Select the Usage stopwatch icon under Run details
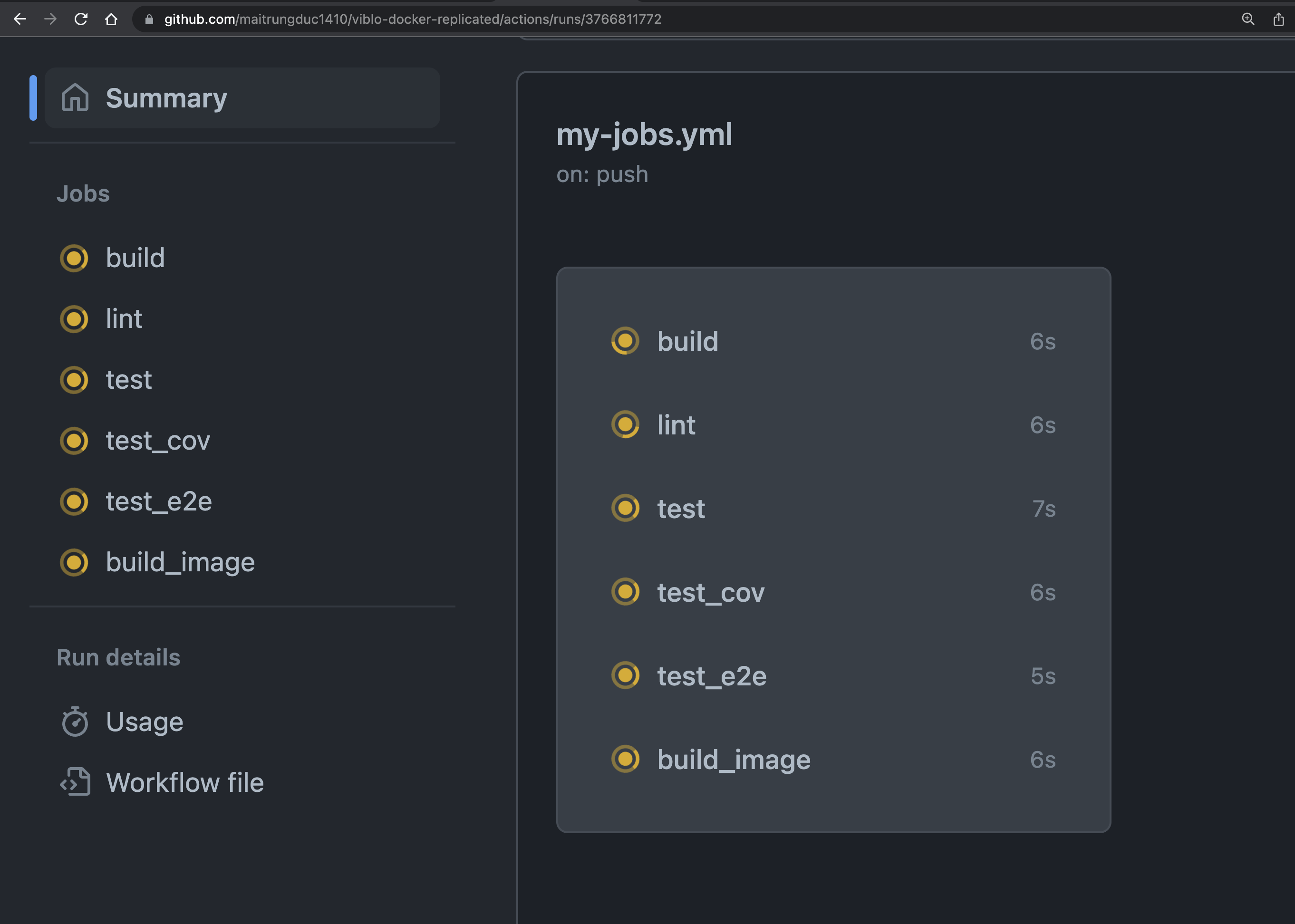The image size is (1295, 924). coord(76,722)
